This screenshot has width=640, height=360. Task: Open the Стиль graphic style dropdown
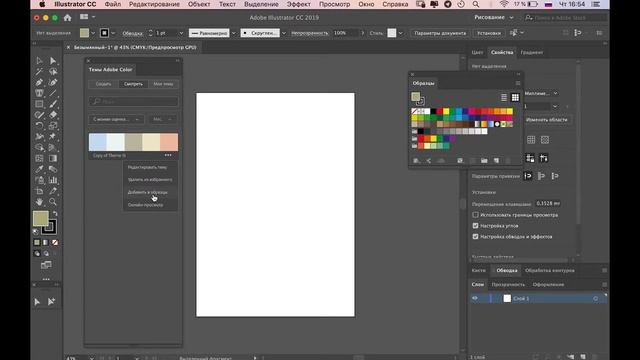400,33
